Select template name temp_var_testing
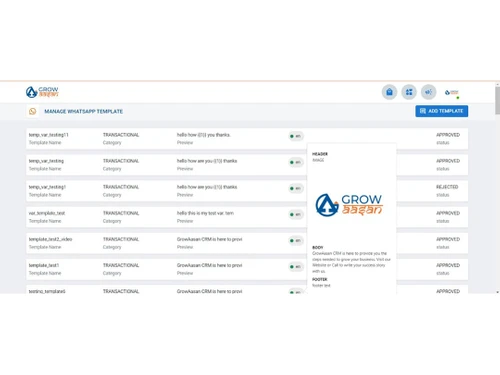The image size is (500, 375). [46, 161]
